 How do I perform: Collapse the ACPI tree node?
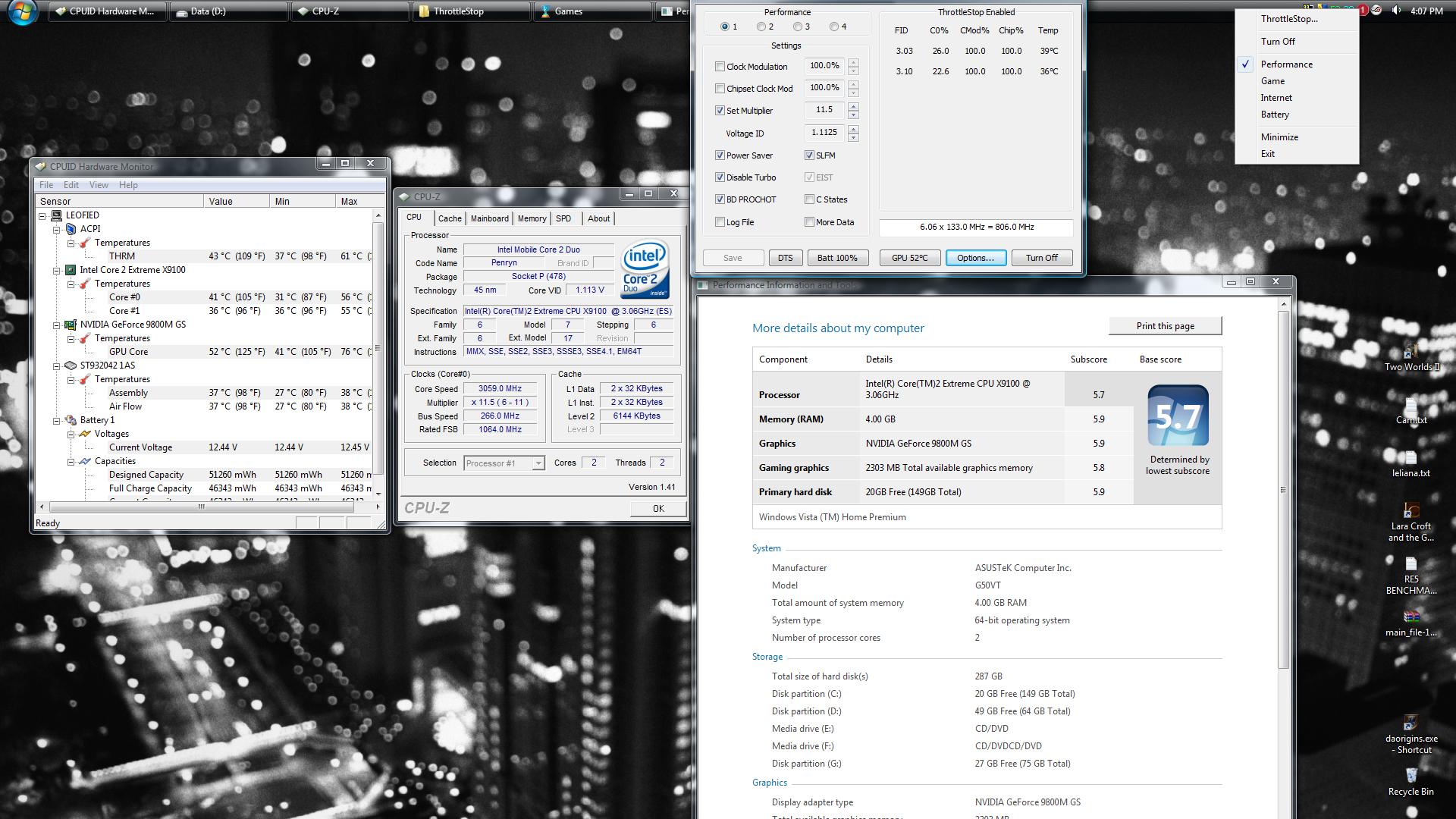click(x=56, y=229)
